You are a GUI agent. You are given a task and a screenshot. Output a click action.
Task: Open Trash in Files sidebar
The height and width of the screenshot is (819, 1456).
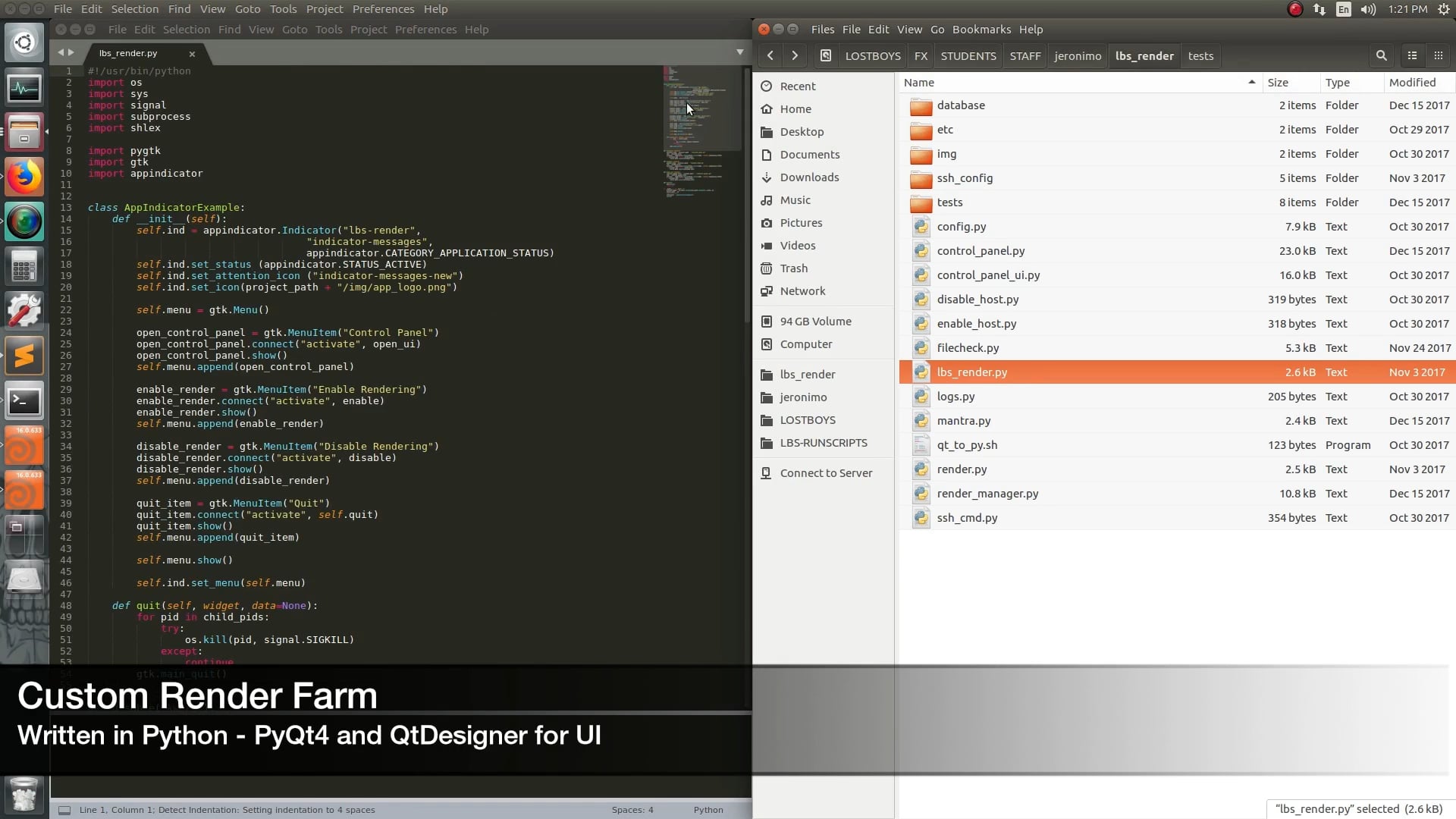point(793,268)
